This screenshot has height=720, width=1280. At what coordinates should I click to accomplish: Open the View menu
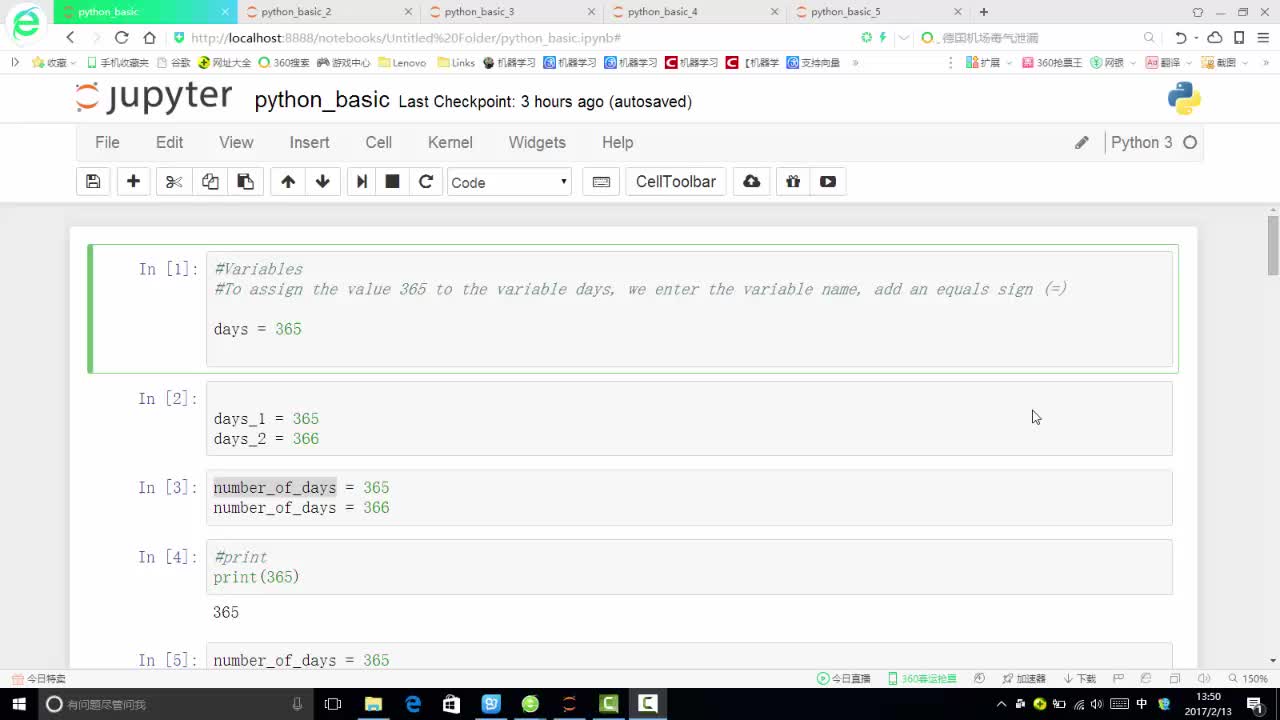(x=236, y=142)
